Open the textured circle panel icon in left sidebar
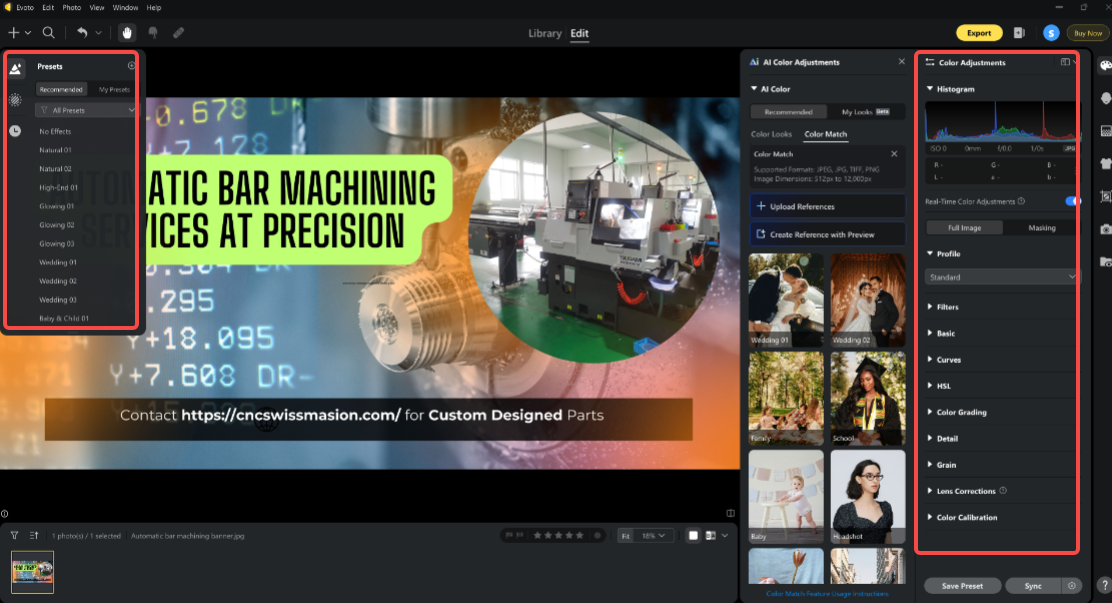 [15, 100]
